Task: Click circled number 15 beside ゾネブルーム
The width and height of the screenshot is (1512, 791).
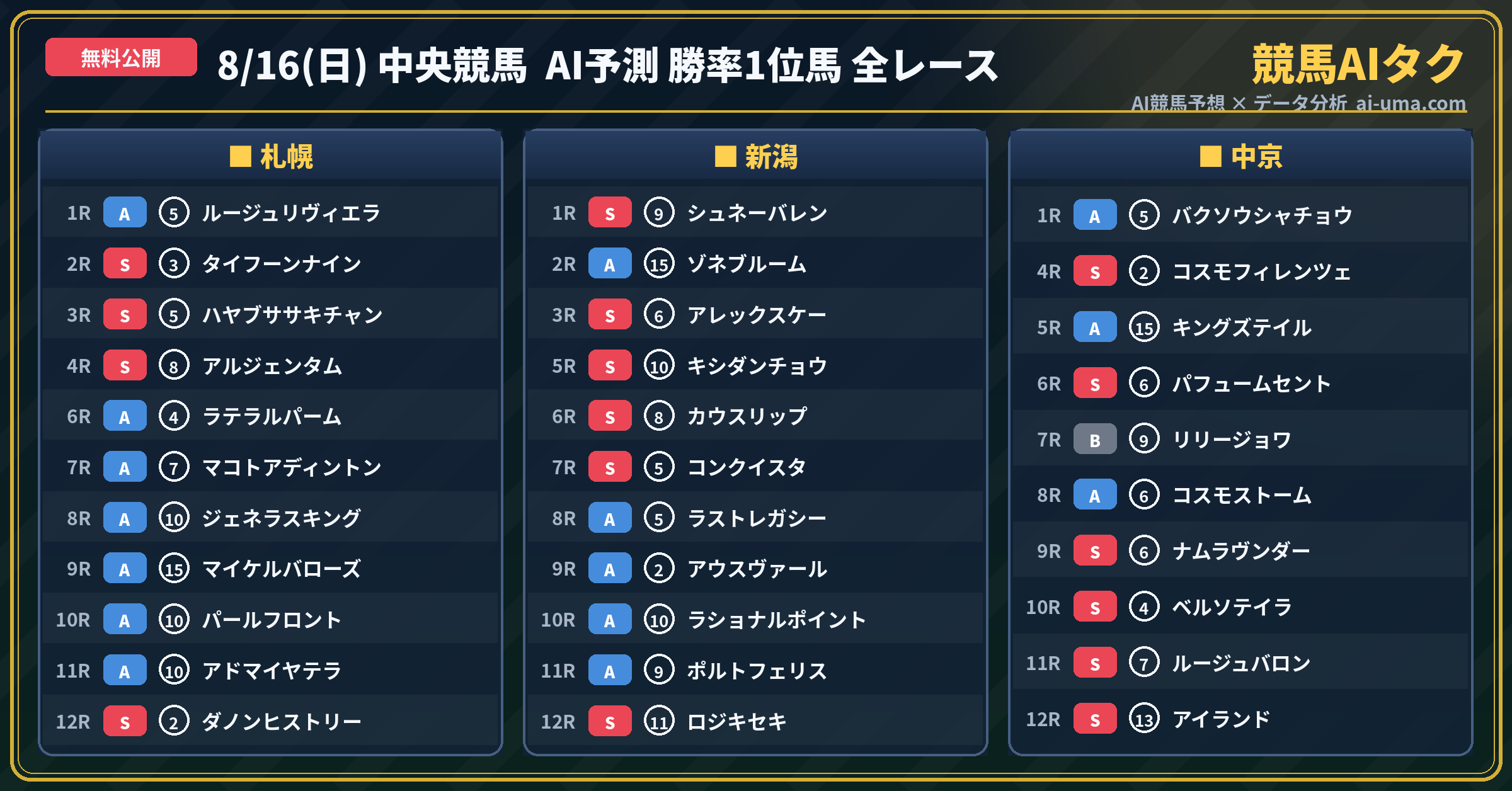Action: pos(659,263)
